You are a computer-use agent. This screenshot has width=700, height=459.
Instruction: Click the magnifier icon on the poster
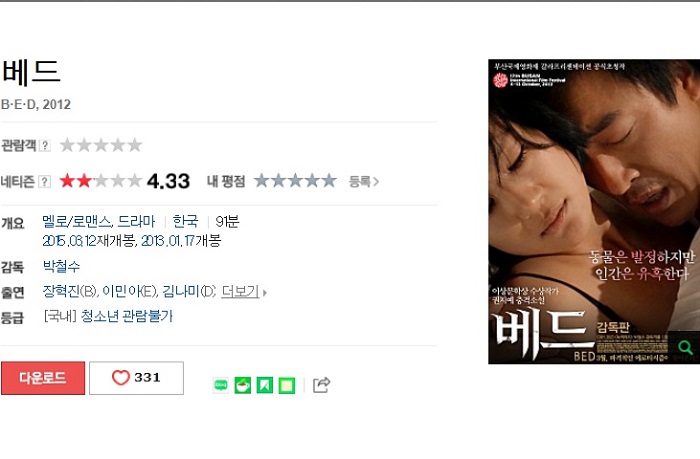coord(685,347)
